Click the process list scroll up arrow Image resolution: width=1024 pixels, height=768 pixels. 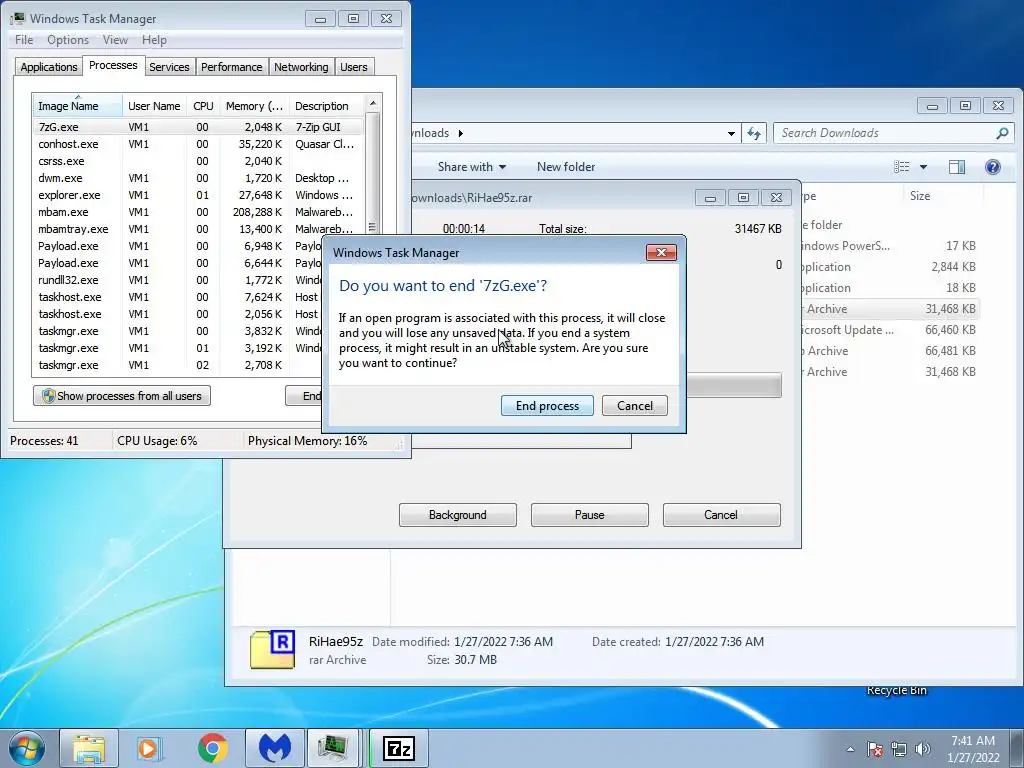(373, 103)
